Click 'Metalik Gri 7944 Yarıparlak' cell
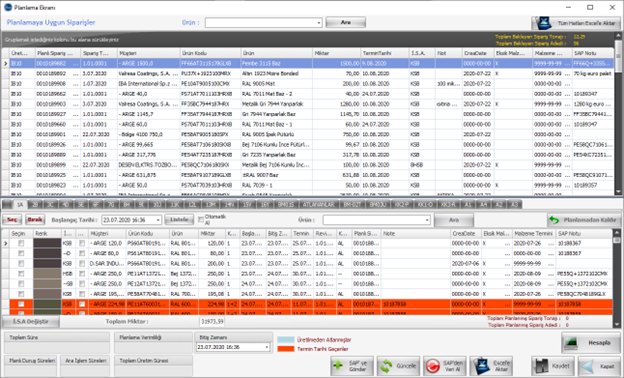 (x=276, y=104)
